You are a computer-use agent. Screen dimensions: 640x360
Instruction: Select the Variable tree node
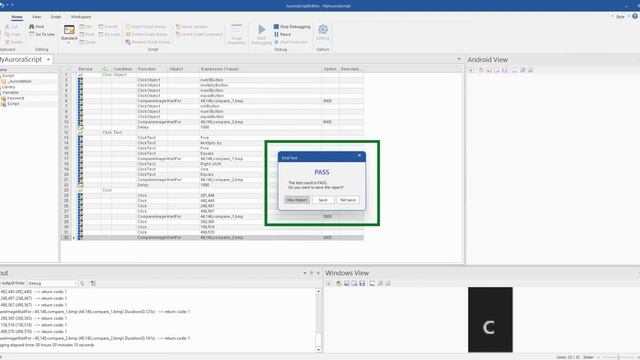click(10, 93)
